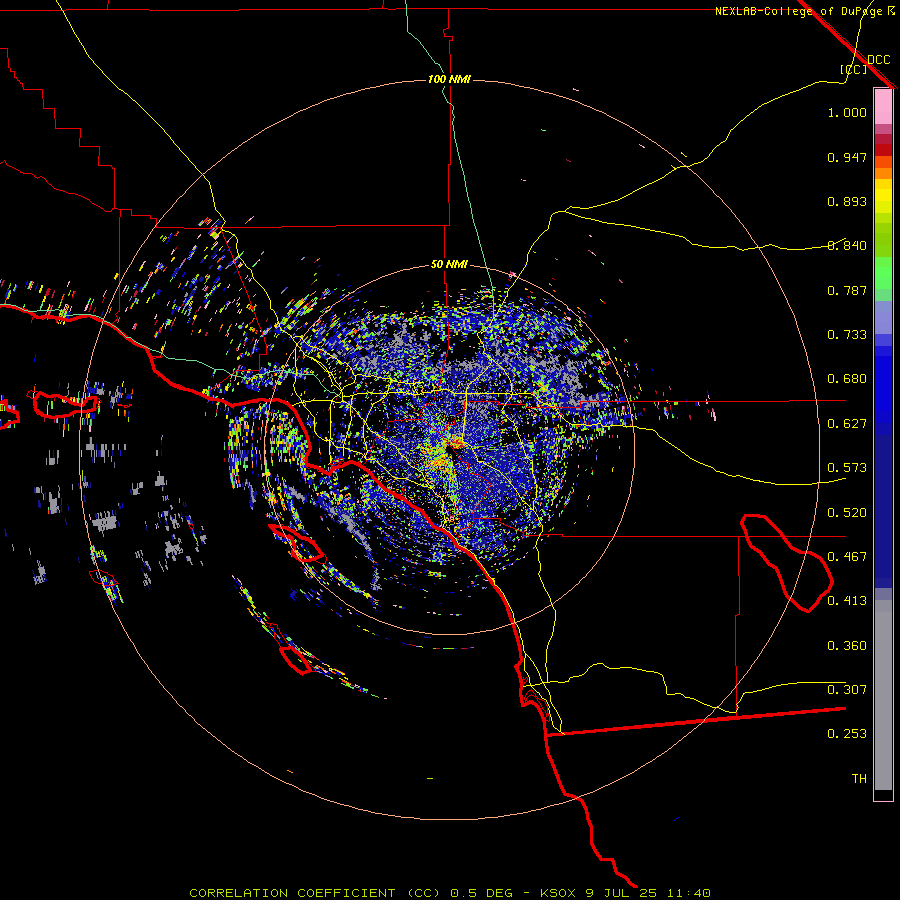Pick the lavender segment of the color bar
Image resolution: width=900 pixels, height=900 pixels.
coord(883,317)
